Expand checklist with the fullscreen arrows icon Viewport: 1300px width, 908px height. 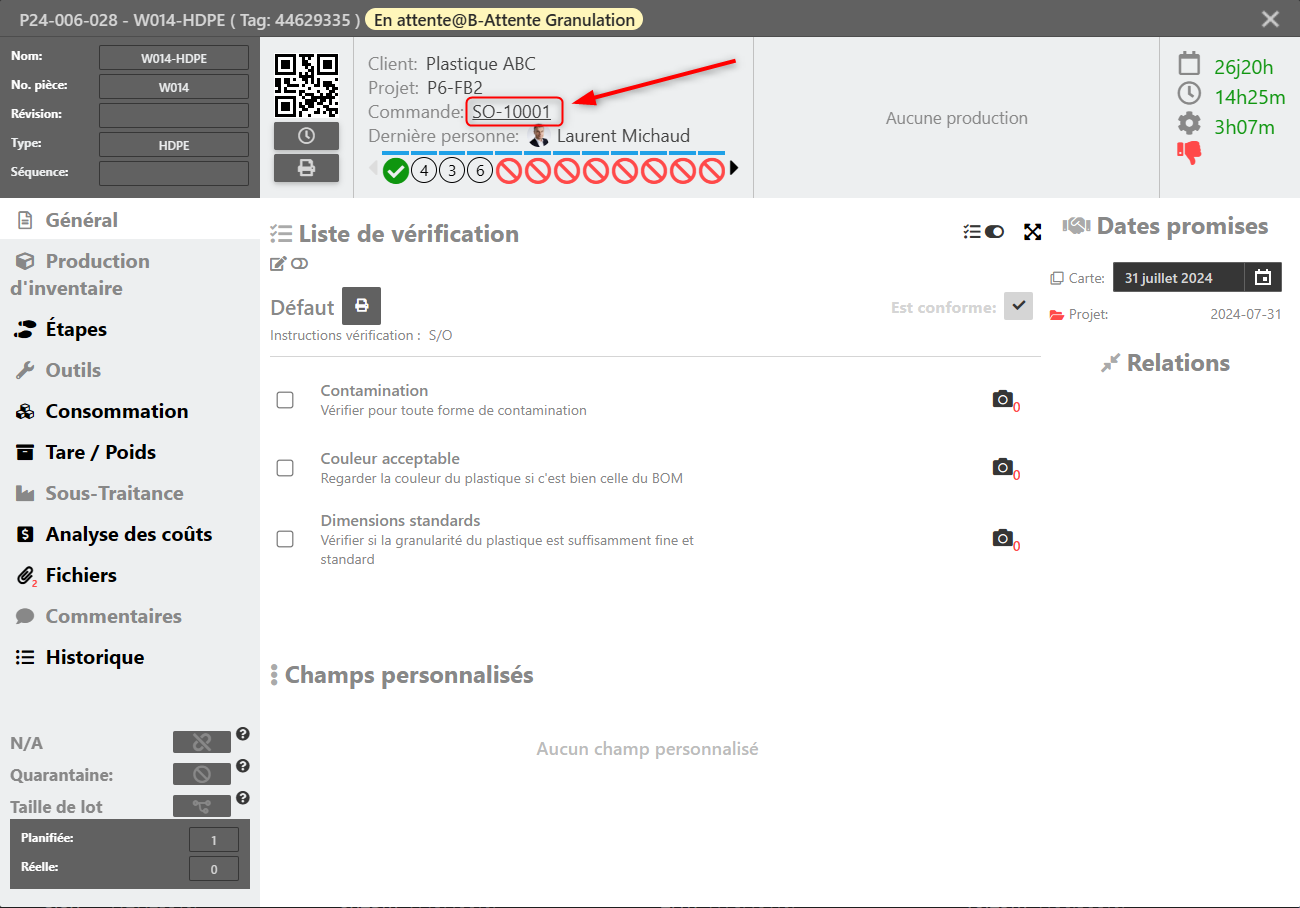click(1033, 232)
